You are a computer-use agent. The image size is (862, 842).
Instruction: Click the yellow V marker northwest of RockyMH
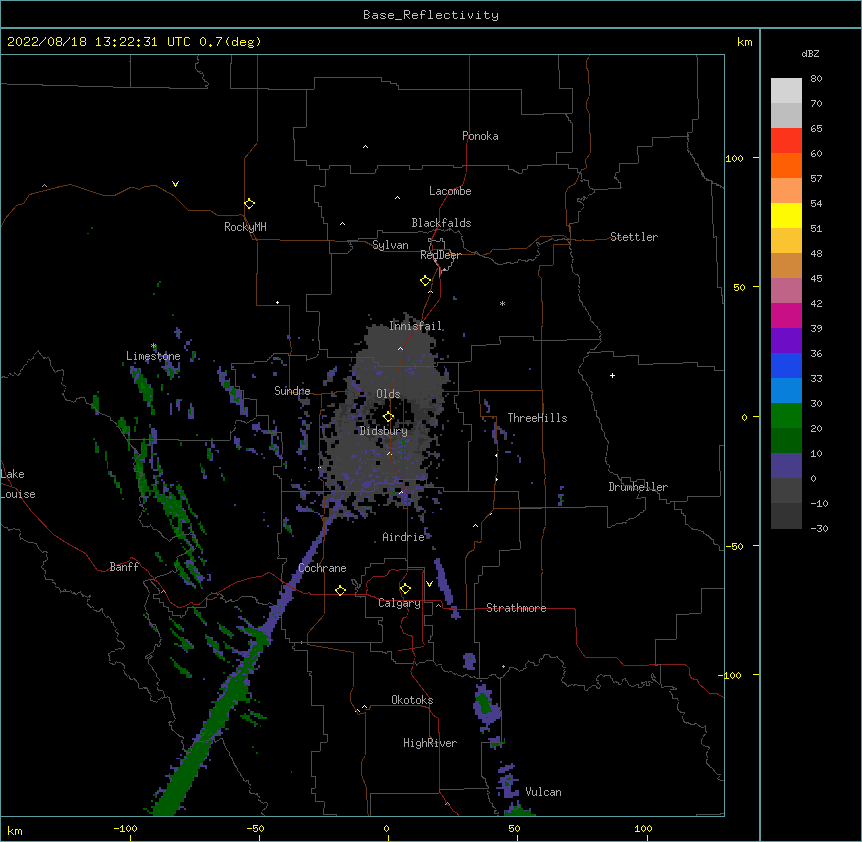(x=175, y=184)
